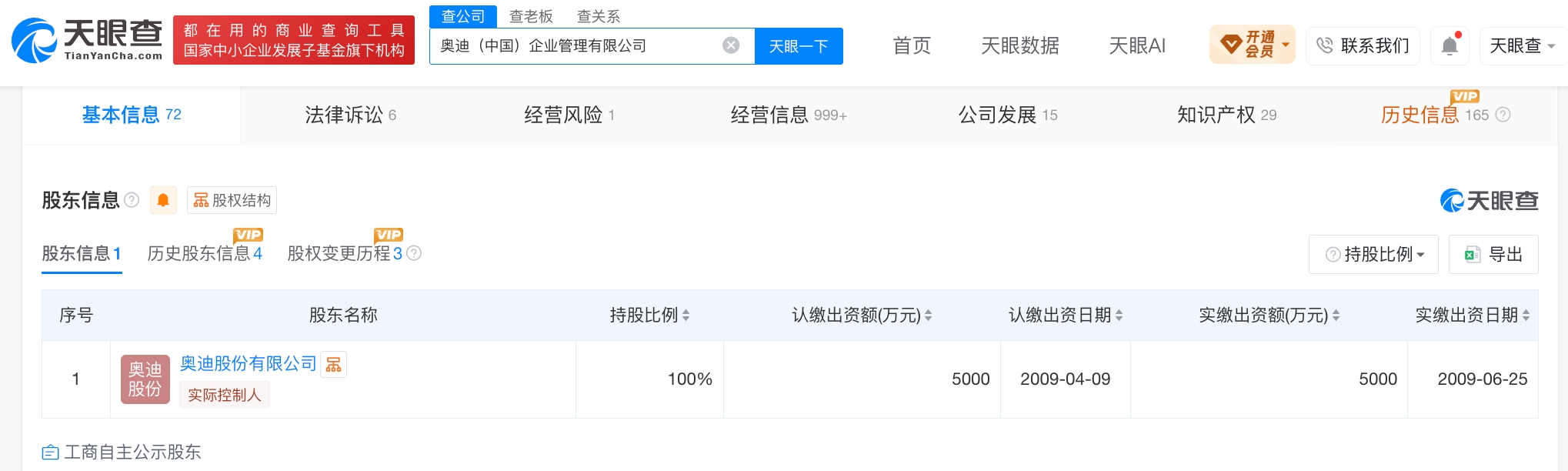
Task: Click the 导出 export button
Action: [x=1493, y=254]
